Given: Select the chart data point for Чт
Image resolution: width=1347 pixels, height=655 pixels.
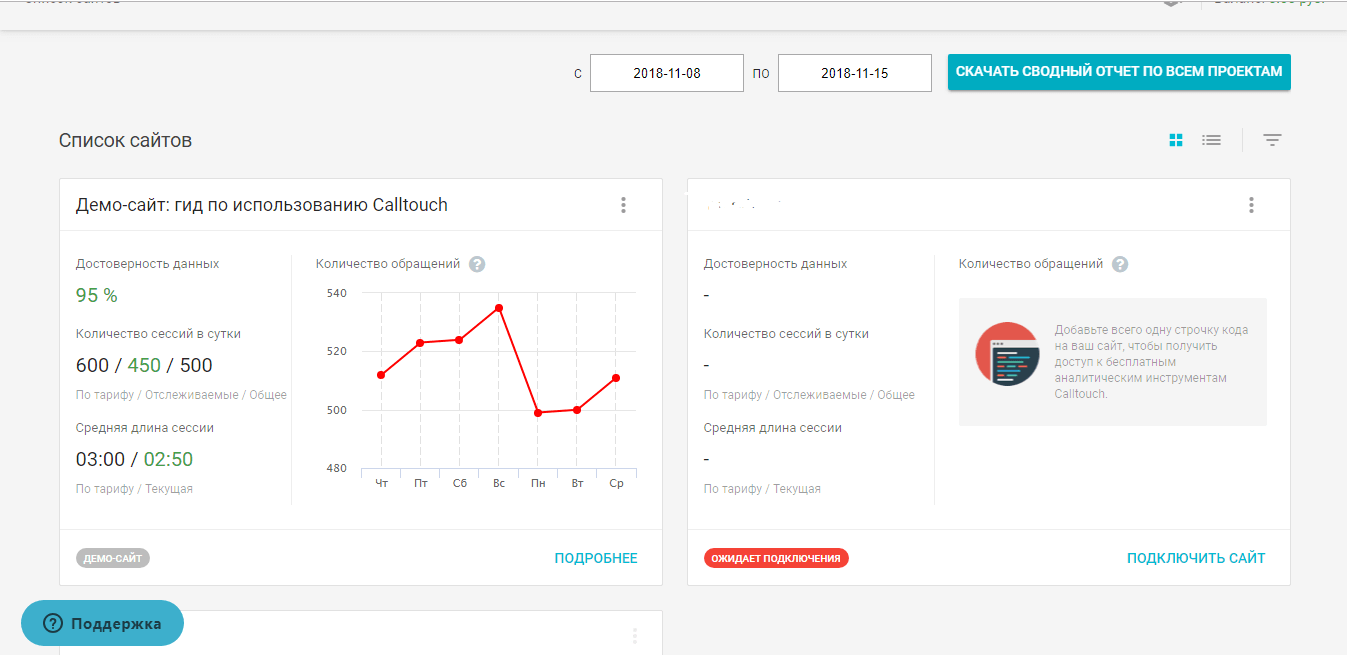Looking at the screenshot, I should coord(381,375).
